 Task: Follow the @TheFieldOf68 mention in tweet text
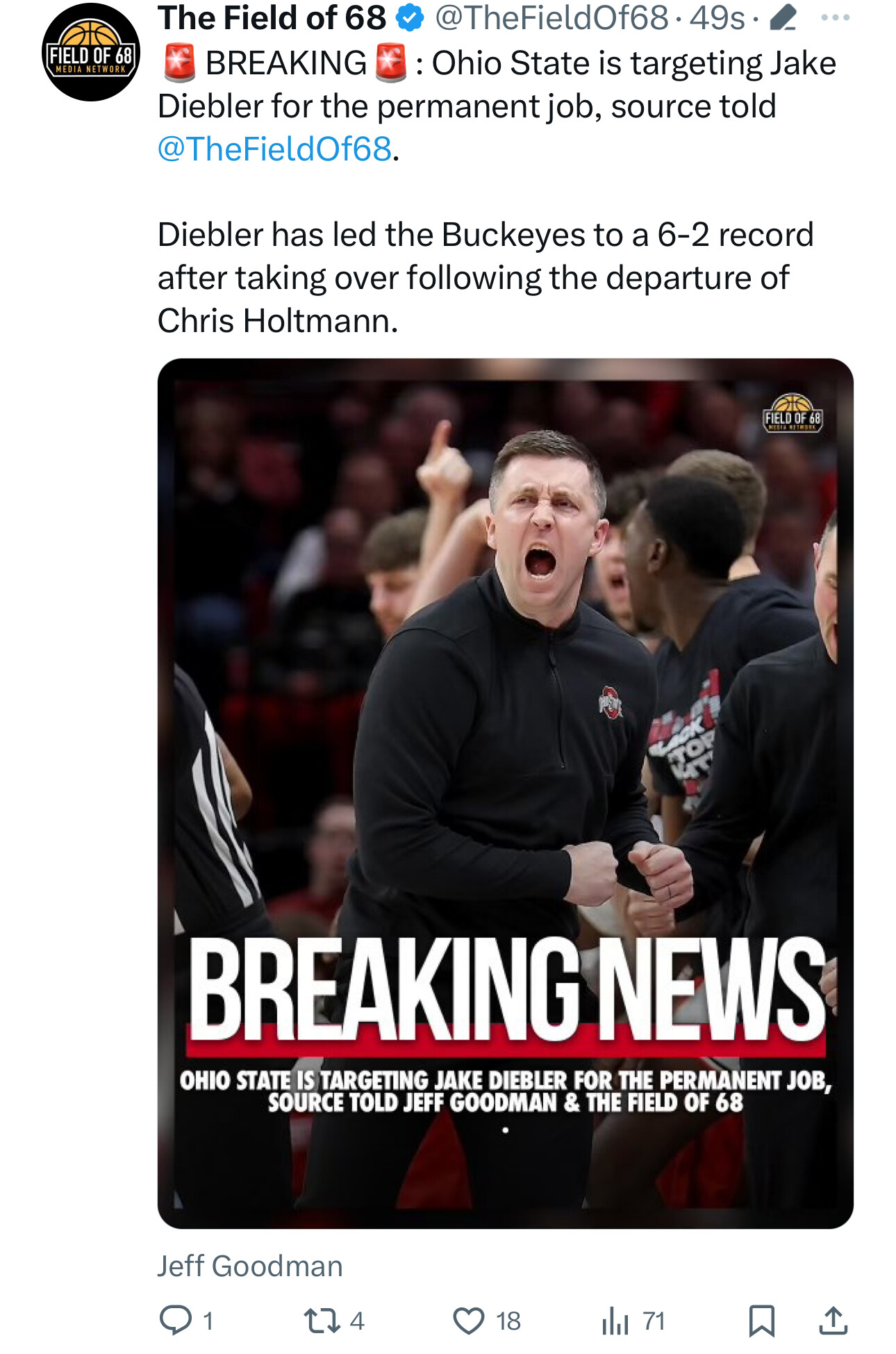pyautogui.click(x=275, y=149)
